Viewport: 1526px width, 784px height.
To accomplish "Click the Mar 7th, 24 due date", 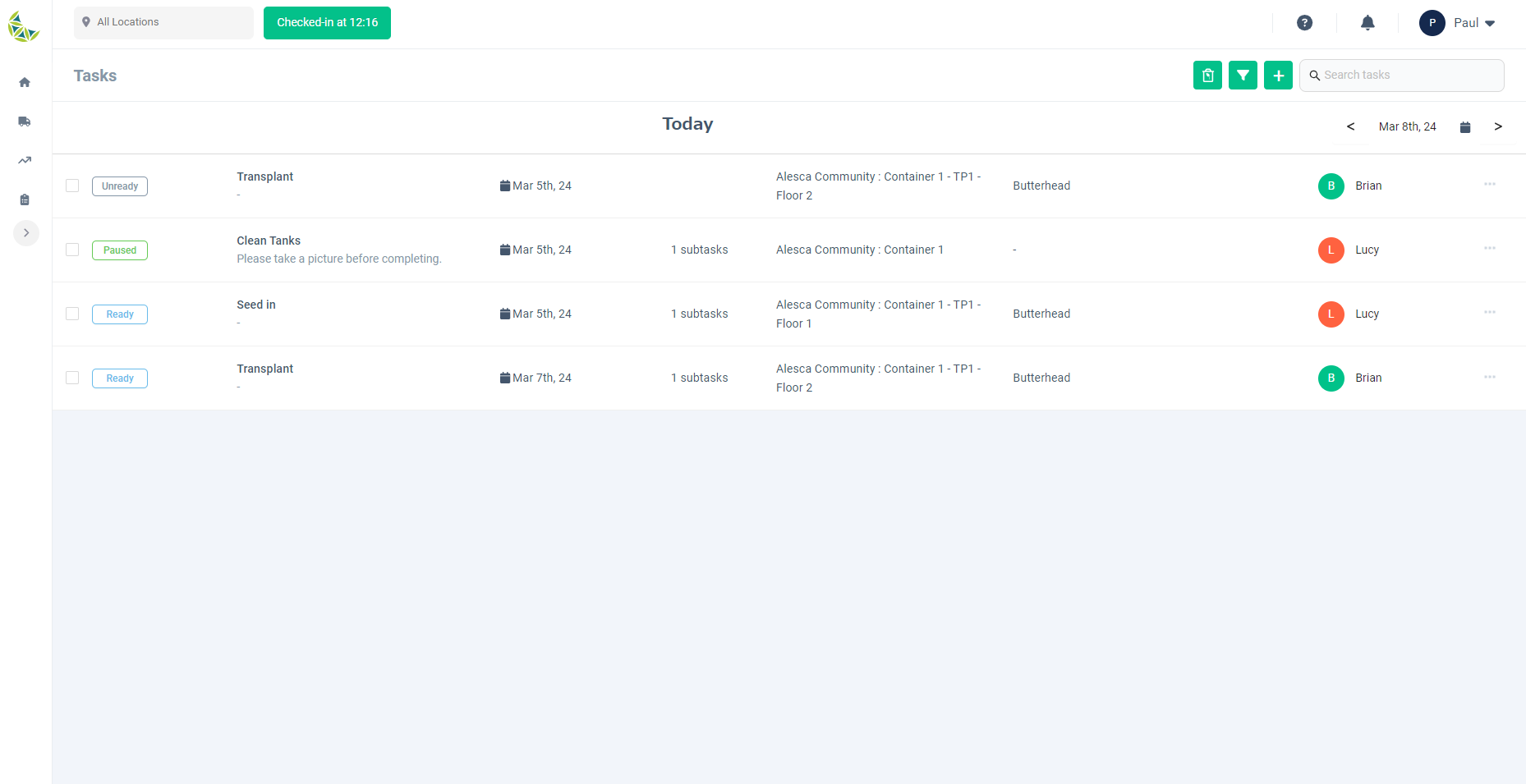I will coord(542,378).
